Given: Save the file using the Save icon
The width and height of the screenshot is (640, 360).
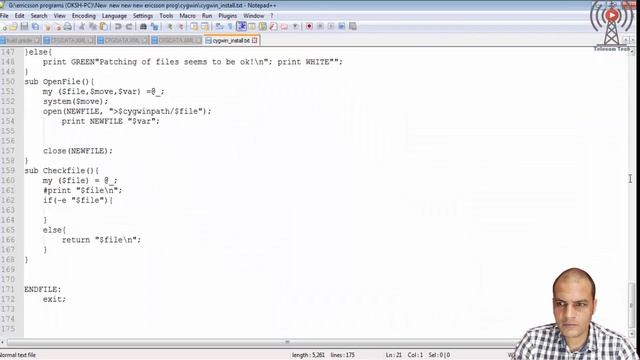Looking at the screenshot, I should coord(24,27).
